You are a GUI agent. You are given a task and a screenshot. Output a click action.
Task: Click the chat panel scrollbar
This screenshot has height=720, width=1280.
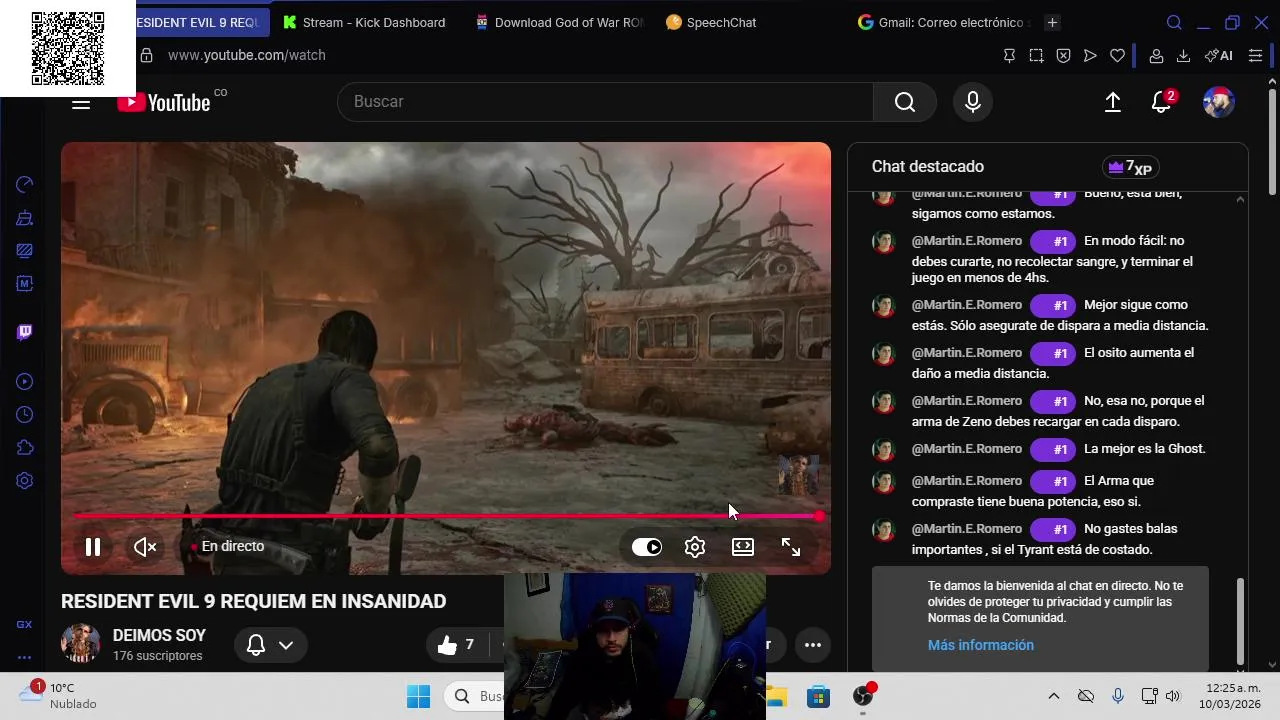coord(1241,620)
